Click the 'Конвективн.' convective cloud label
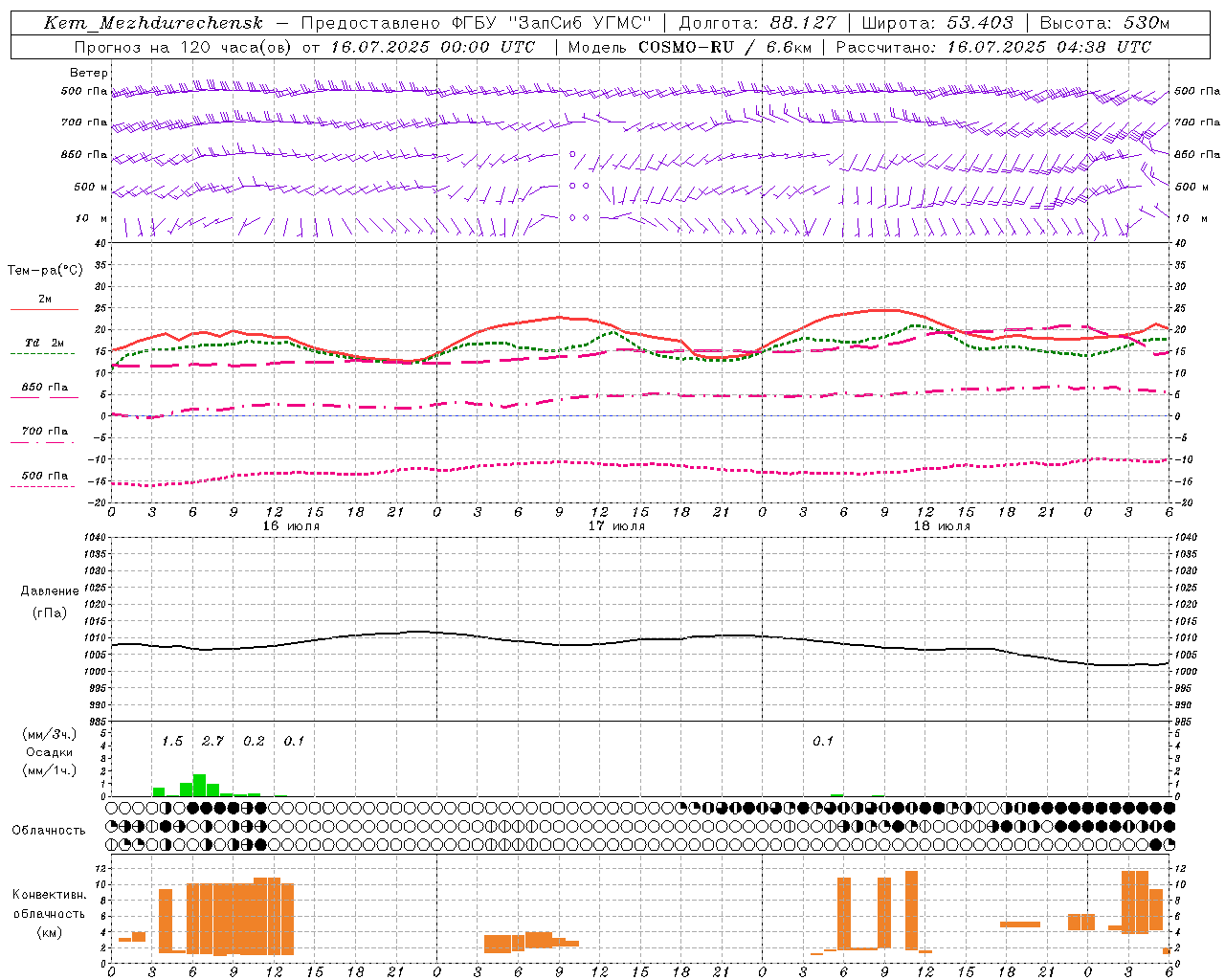This screenshot has height=980, width=1225. click(49, 895)
